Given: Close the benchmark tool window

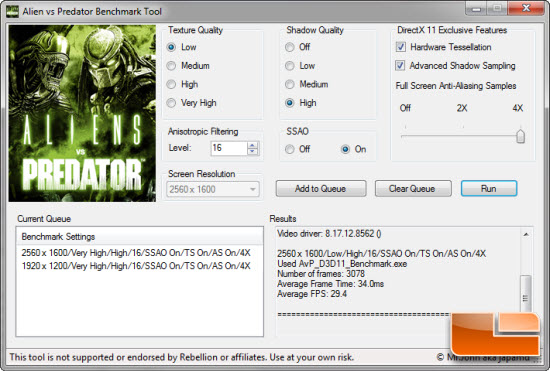Looking at the screenshot, I should [x=526, y=8].
